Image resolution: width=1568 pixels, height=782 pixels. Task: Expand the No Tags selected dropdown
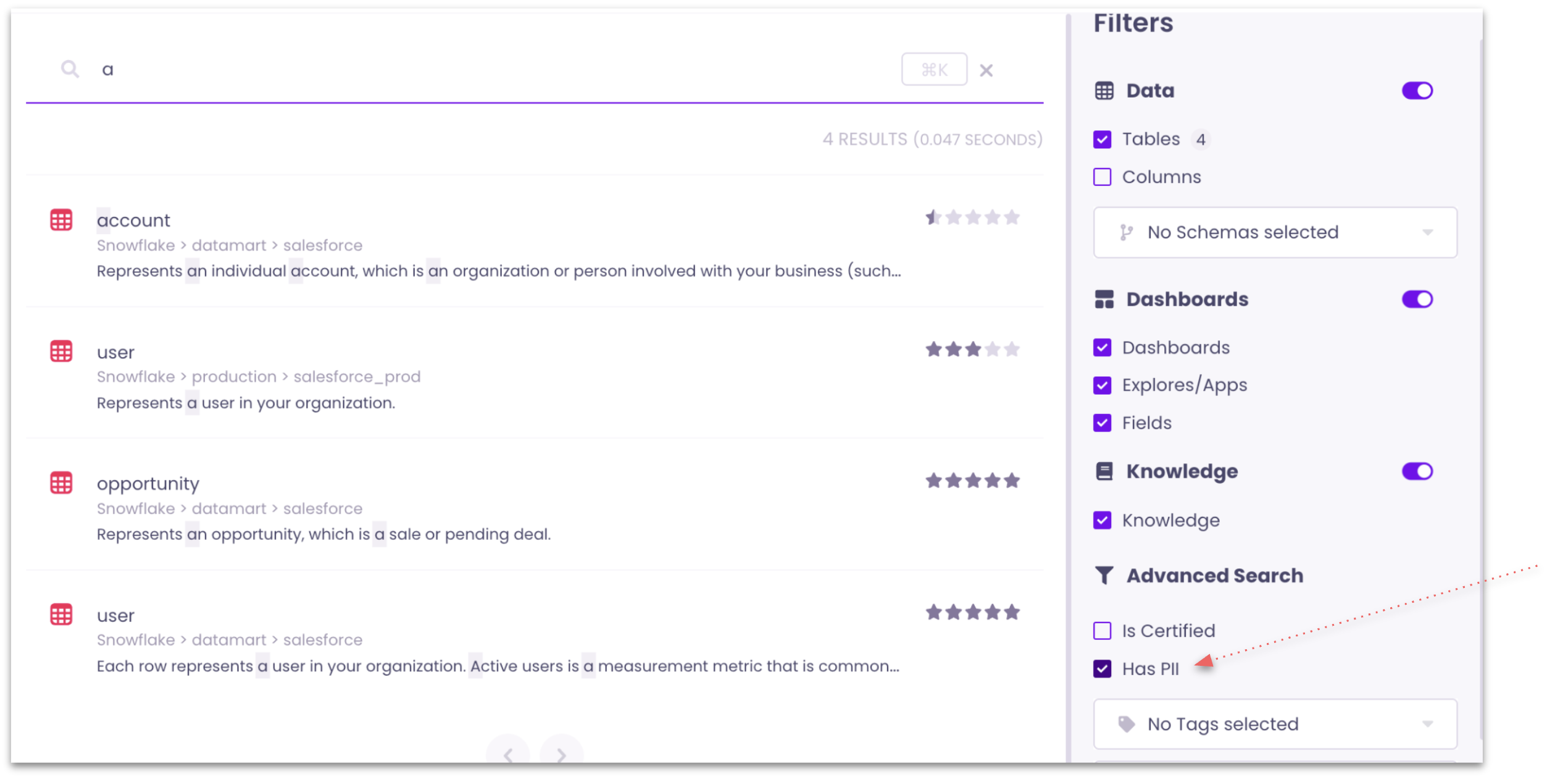pyautogui.click(x=1275, y=724)
